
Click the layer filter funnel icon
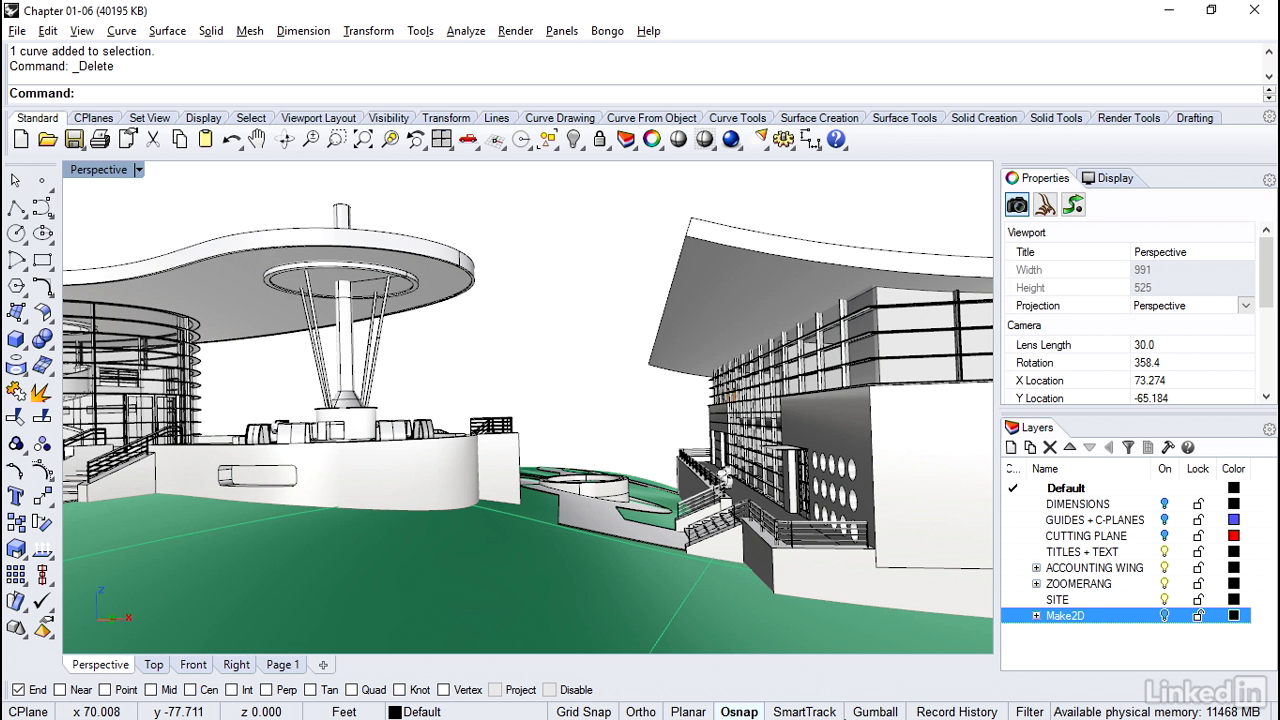click(x=1128, y=448)
